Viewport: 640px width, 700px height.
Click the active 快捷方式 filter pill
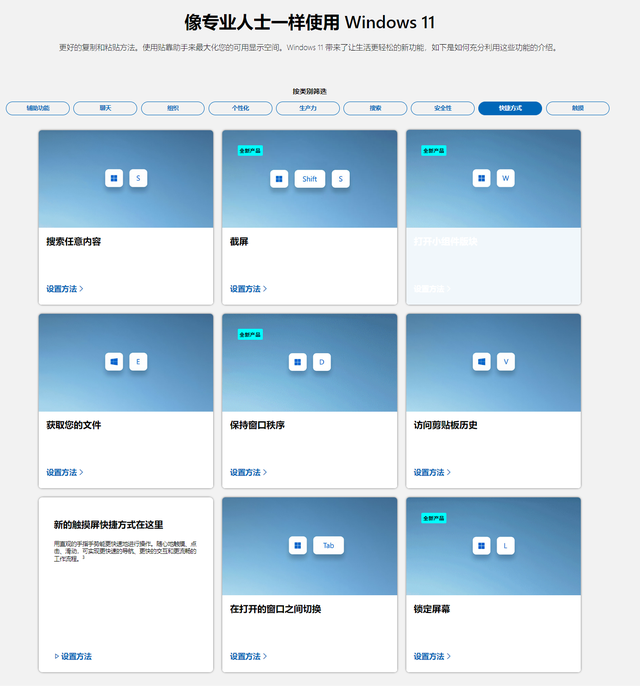pos(510,108)
